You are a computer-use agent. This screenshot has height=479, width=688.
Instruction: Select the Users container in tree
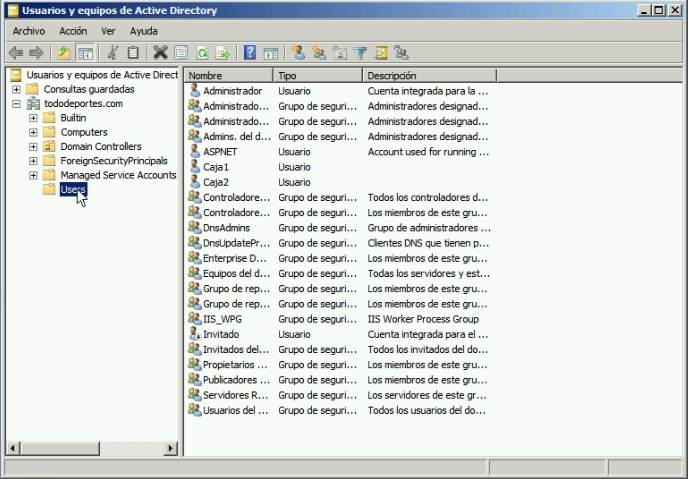click(73, 189)
